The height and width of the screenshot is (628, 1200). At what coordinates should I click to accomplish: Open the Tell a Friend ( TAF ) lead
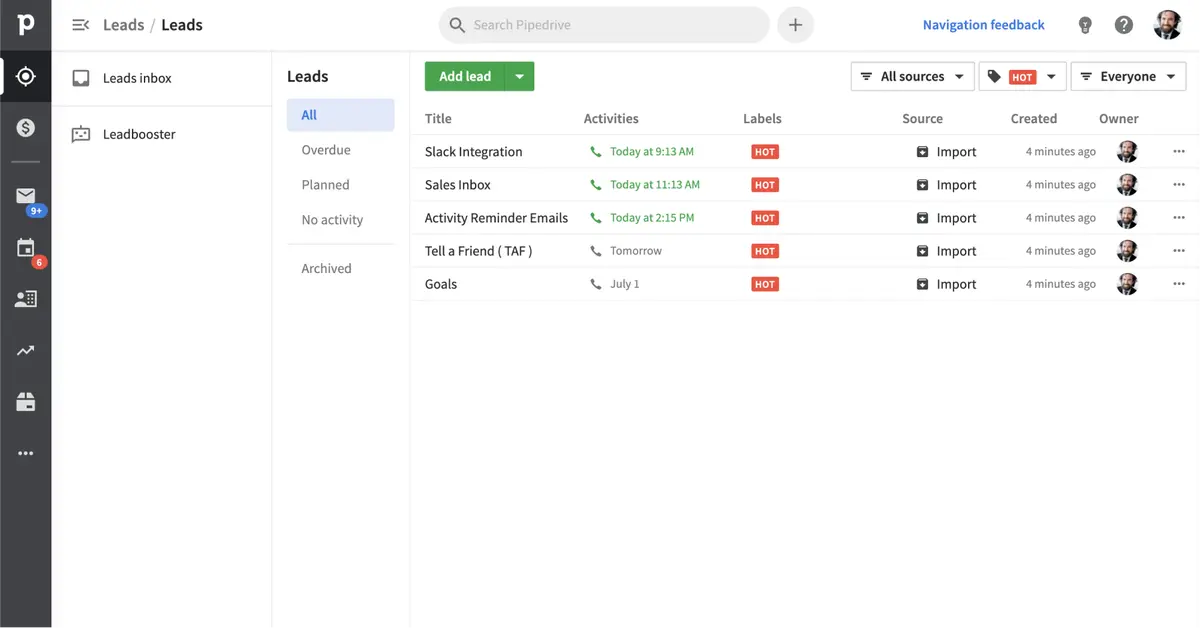[x=478, y=251]
